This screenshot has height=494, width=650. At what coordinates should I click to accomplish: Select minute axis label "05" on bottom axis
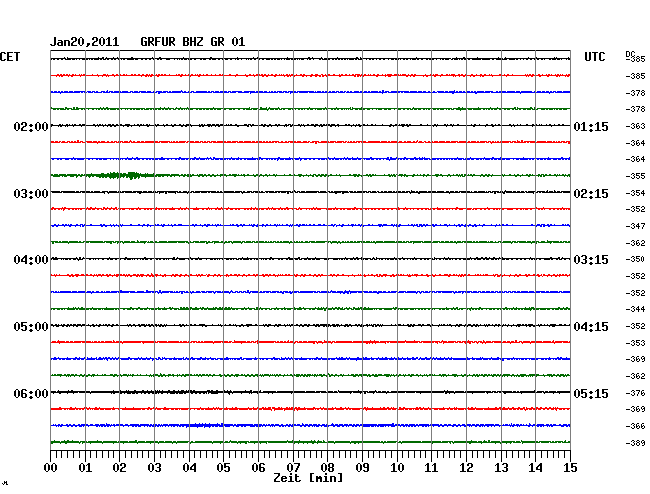[x=223, y=467]
